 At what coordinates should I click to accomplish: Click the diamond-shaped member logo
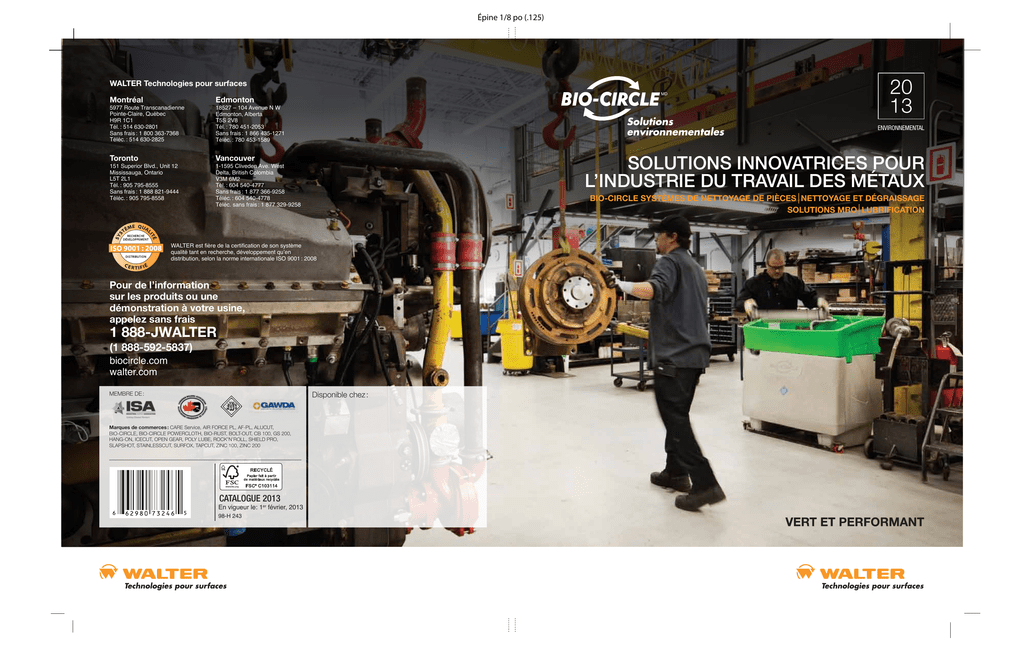(x=231, y=406)
